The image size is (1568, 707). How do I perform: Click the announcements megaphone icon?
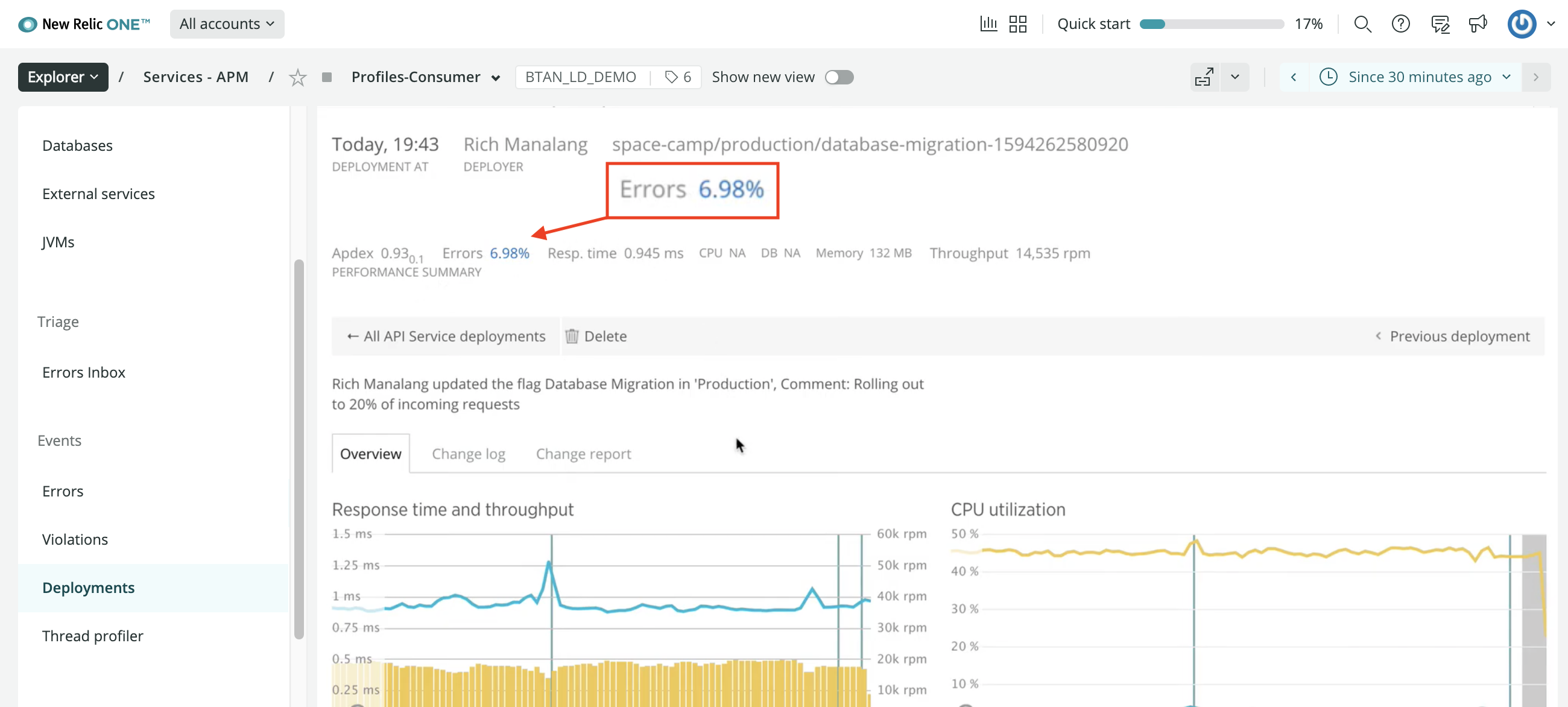pyautogui.click(x=1479, y=24)
